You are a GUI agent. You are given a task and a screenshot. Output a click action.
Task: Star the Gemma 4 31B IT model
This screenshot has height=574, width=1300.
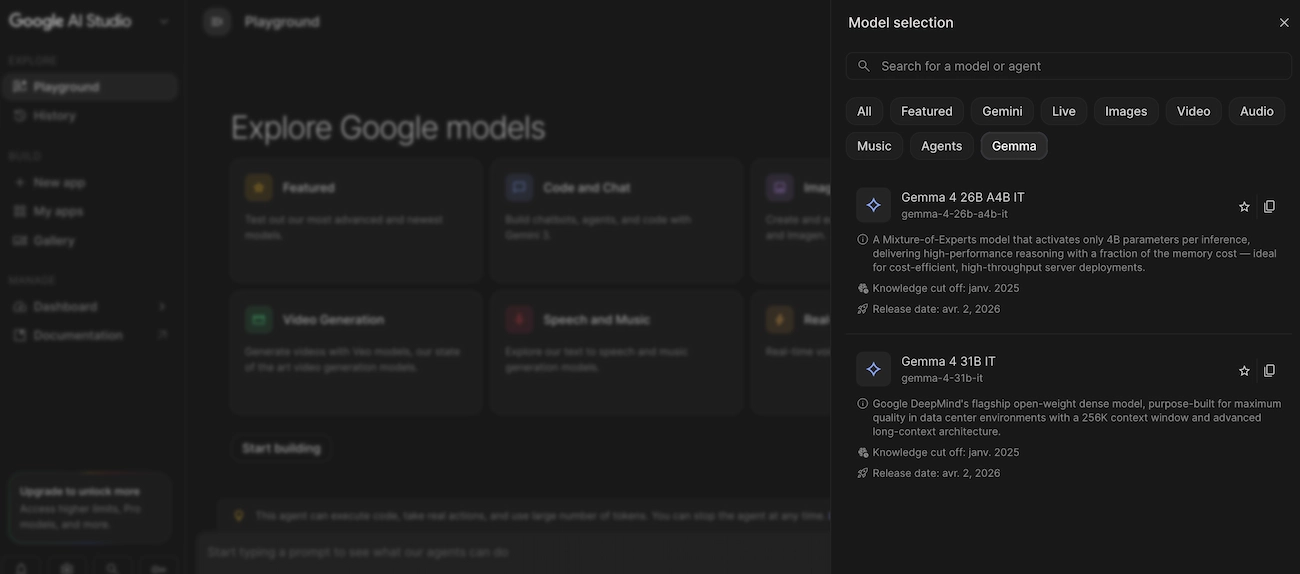(x=1244, y=371)
